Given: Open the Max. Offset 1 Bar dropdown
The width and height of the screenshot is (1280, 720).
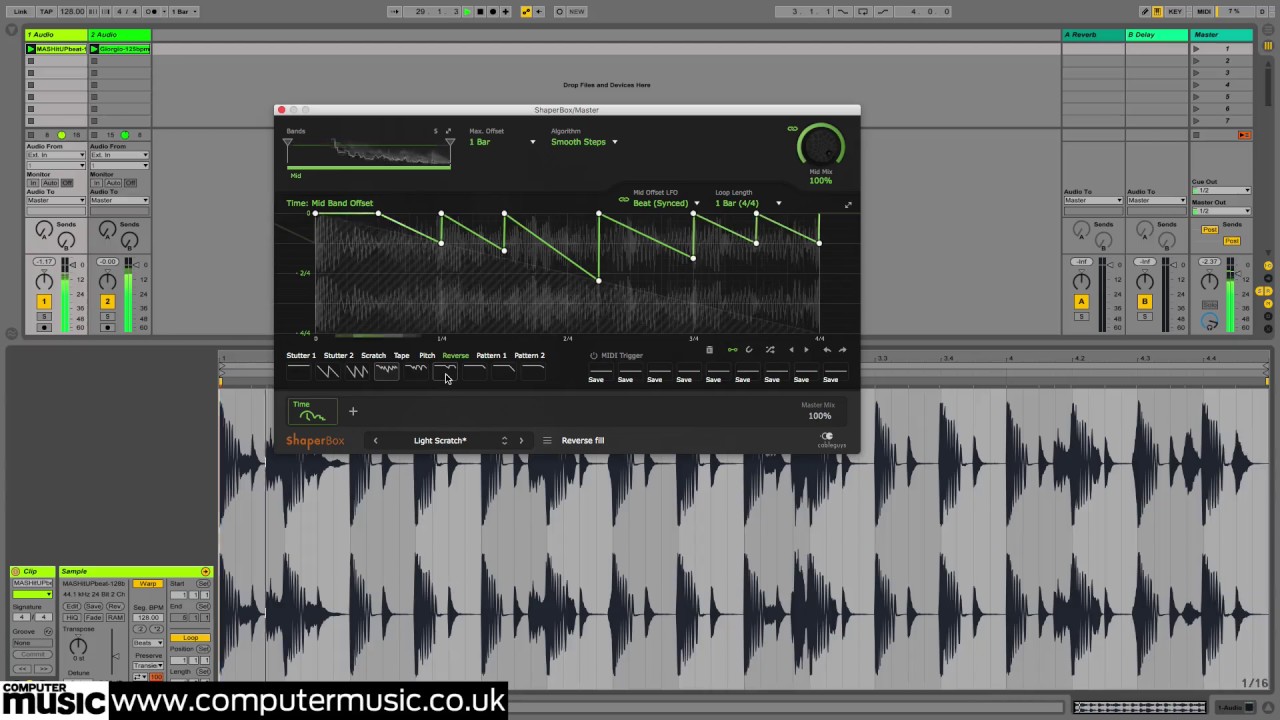Looking at the screenshot, I should (502, 142).
